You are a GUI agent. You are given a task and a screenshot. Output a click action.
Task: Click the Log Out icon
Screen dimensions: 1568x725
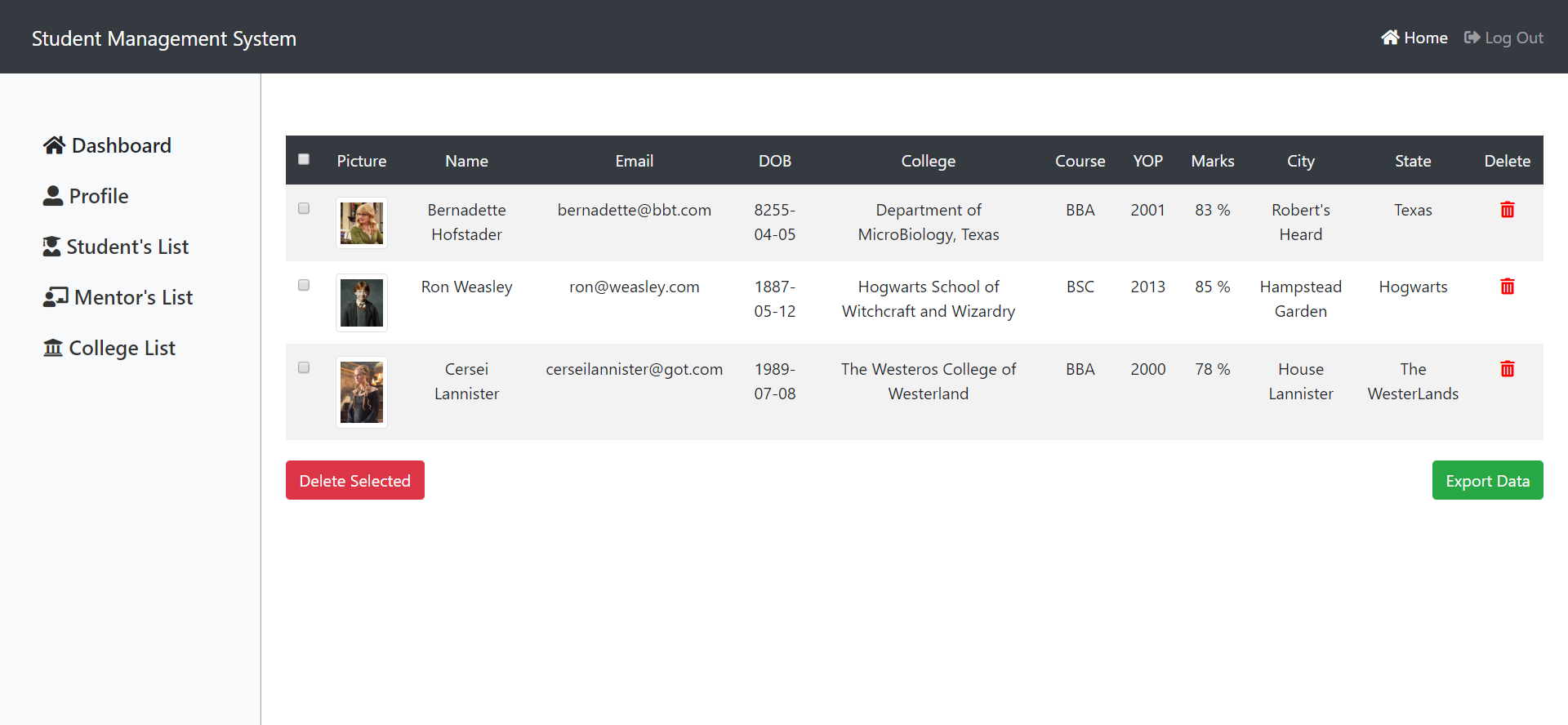(x=1472, y=38)
